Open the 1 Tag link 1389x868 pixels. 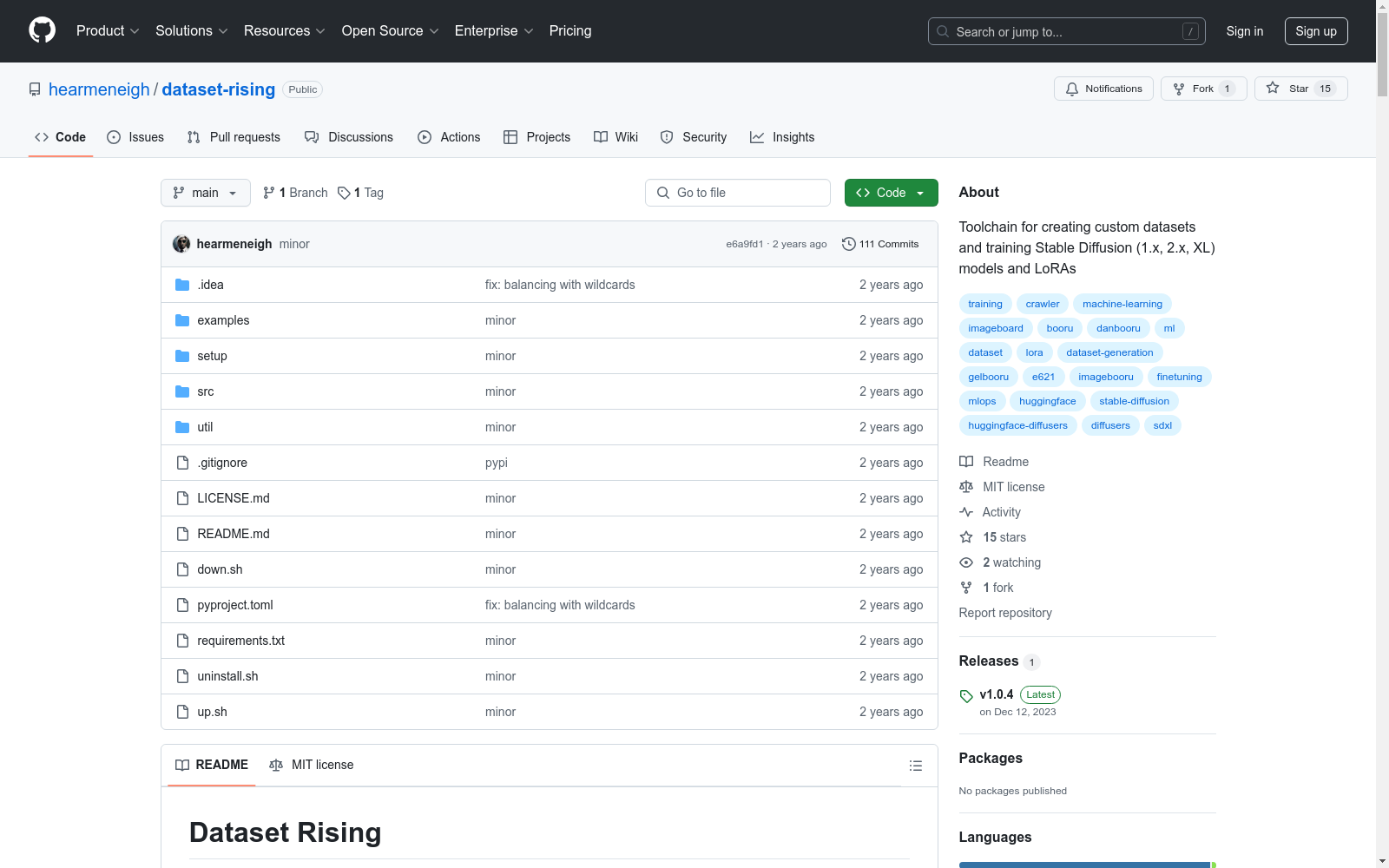pyautogui.click(x=360, y=193)
